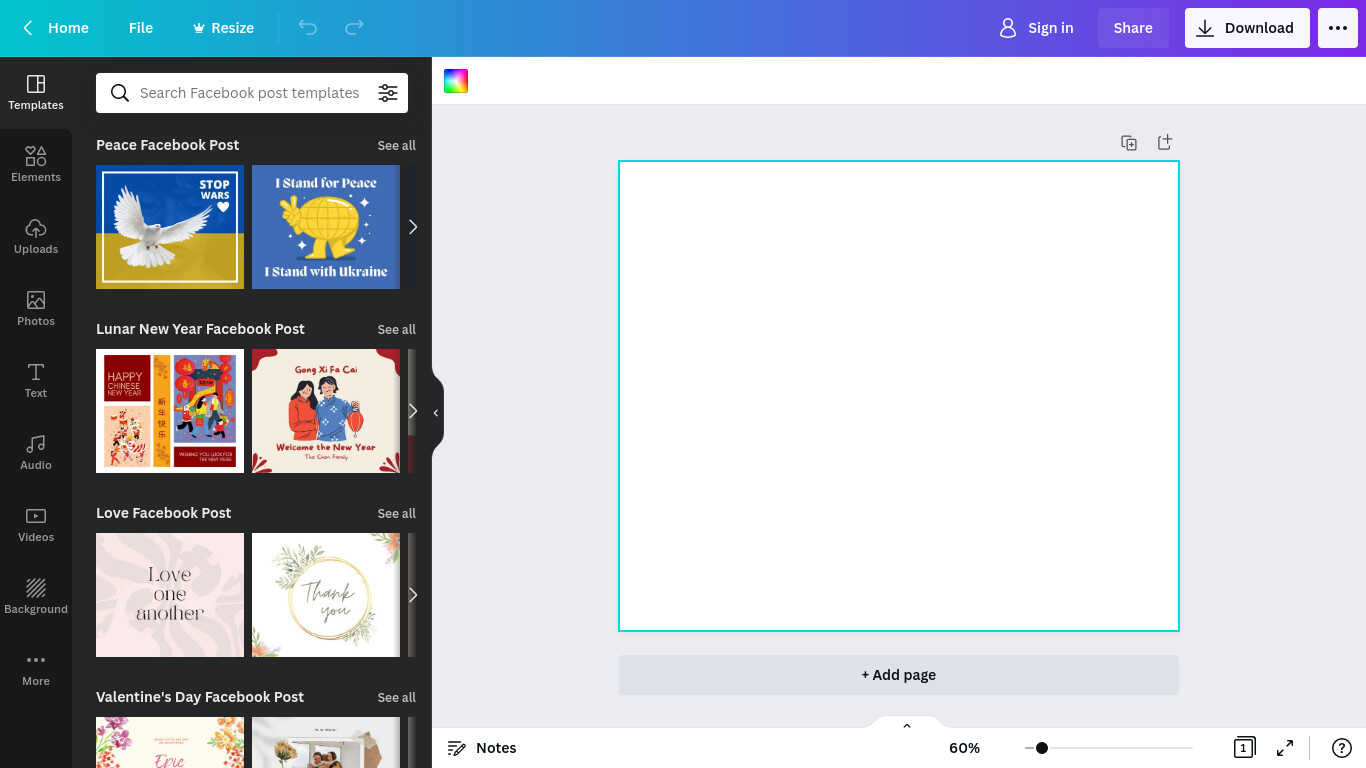Screen dimensions: 1366x768
Task: Select the Valentine's Day photo collage template
Action: click(326, 742)
